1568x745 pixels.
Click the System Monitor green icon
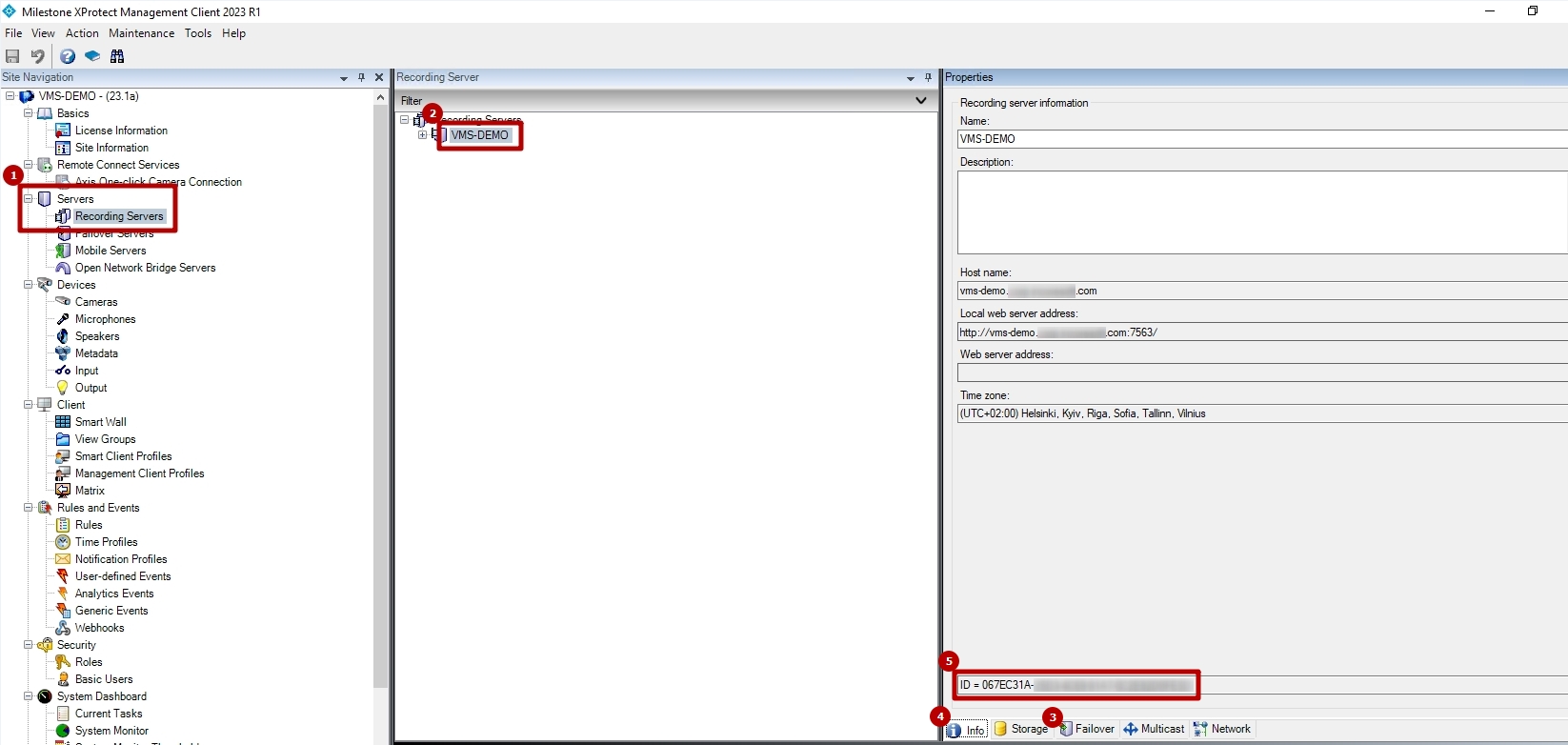pyautogui.click(x=63, y=731)
